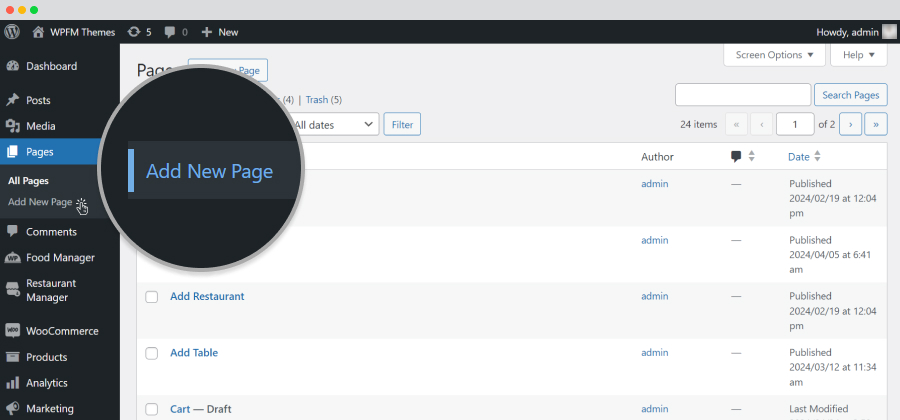
Task: Open the Cart draft page link
Action: tap(180, 409)
